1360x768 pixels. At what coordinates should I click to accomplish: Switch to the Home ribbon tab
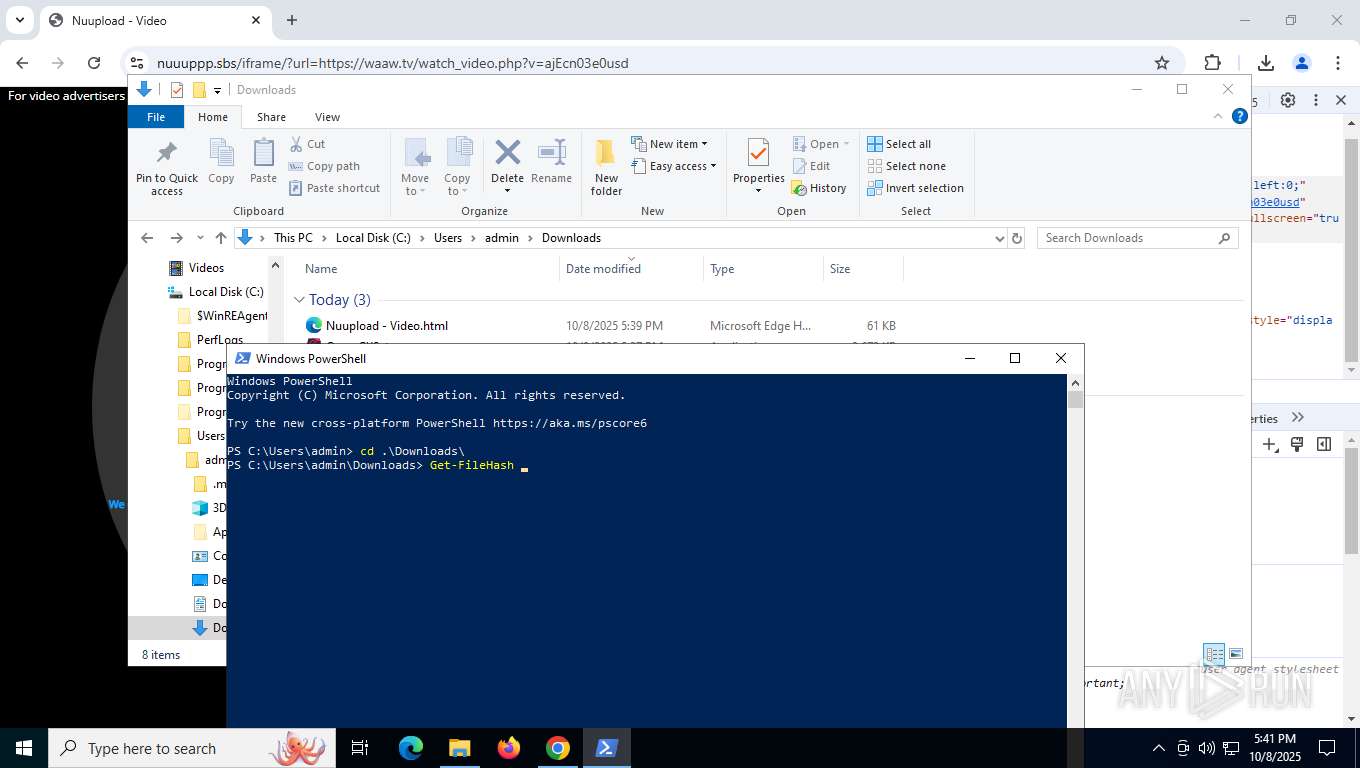click(x=213, y=117)
